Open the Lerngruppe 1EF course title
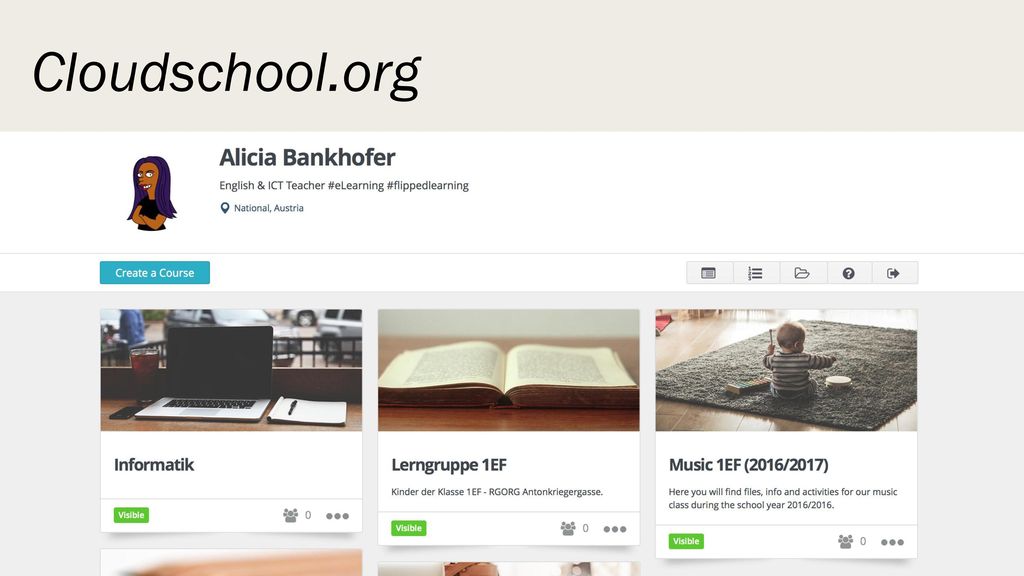 pos(449,465)
